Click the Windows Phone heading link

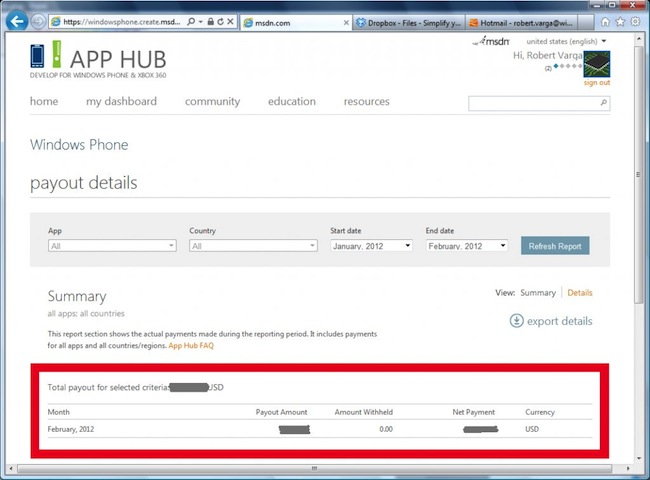tap(79, 145)
